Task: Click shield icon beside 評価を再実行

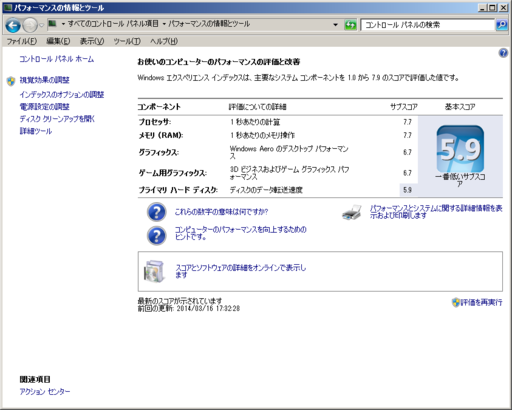Action: [x=456, y=302]
